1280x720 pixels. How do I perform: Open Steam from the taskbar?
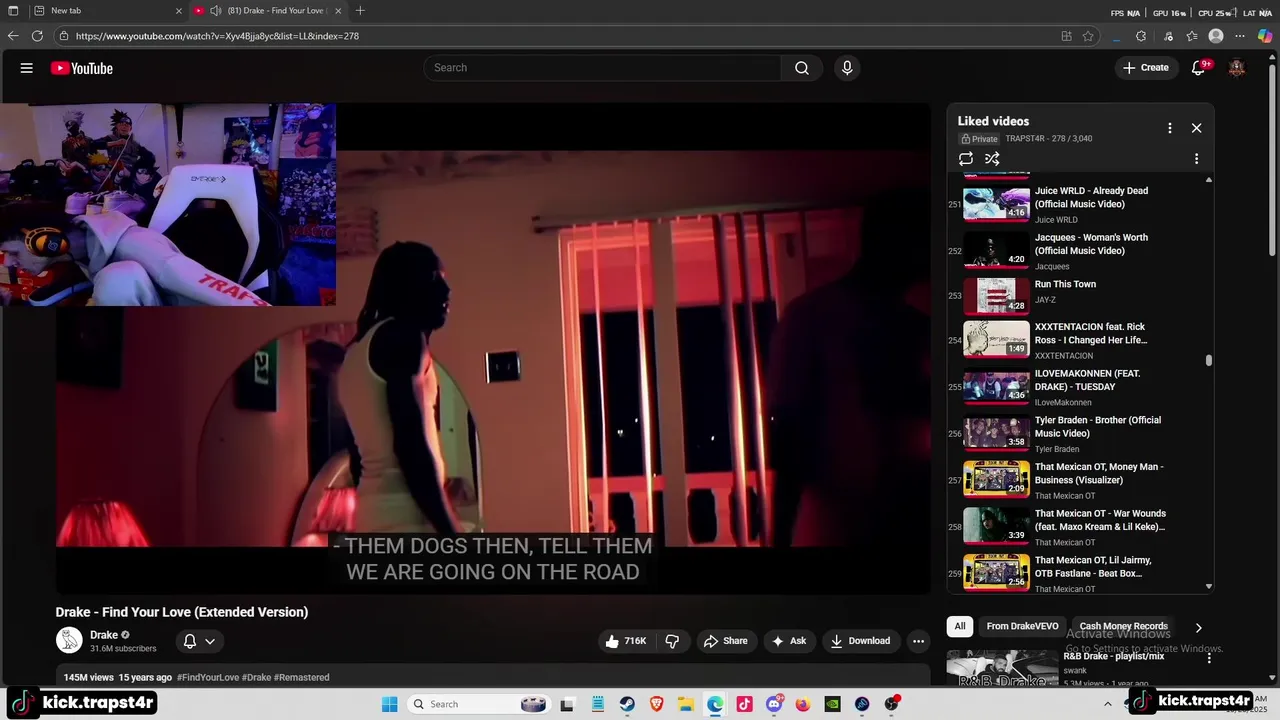pos(627,704)
